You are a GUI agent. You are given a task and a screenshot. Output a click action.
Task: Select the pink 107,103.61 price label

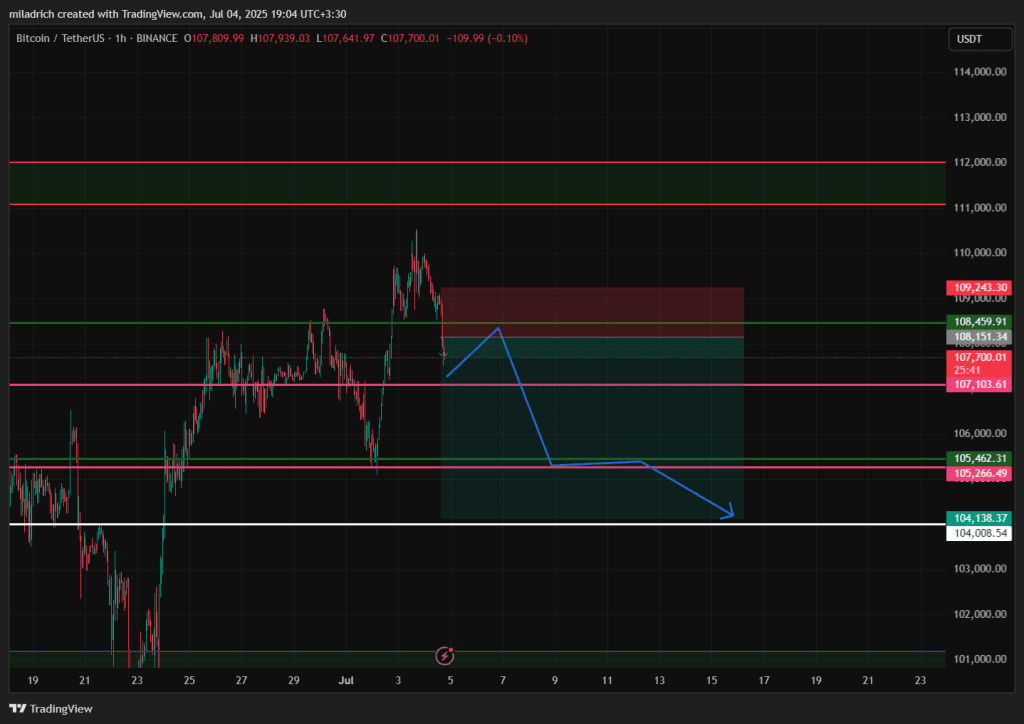[x=978, y=384]
